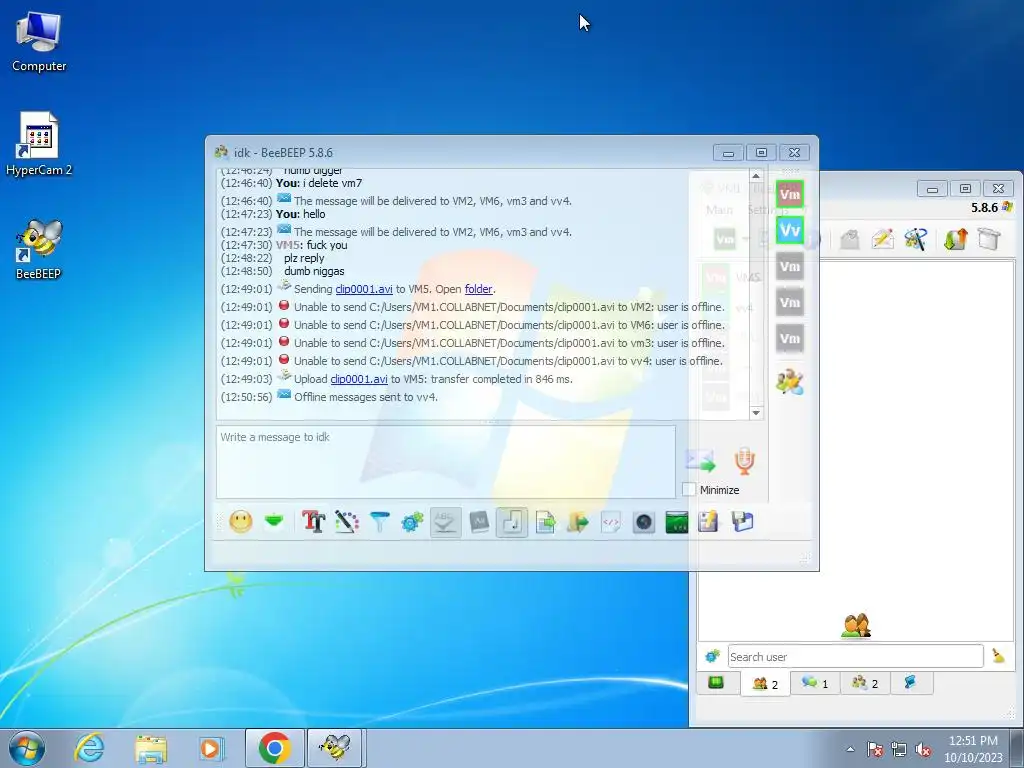The height and width of the screenshot is (768, 1024).
Task: Switch to the blue pin tab
Action: click(910, 683)
